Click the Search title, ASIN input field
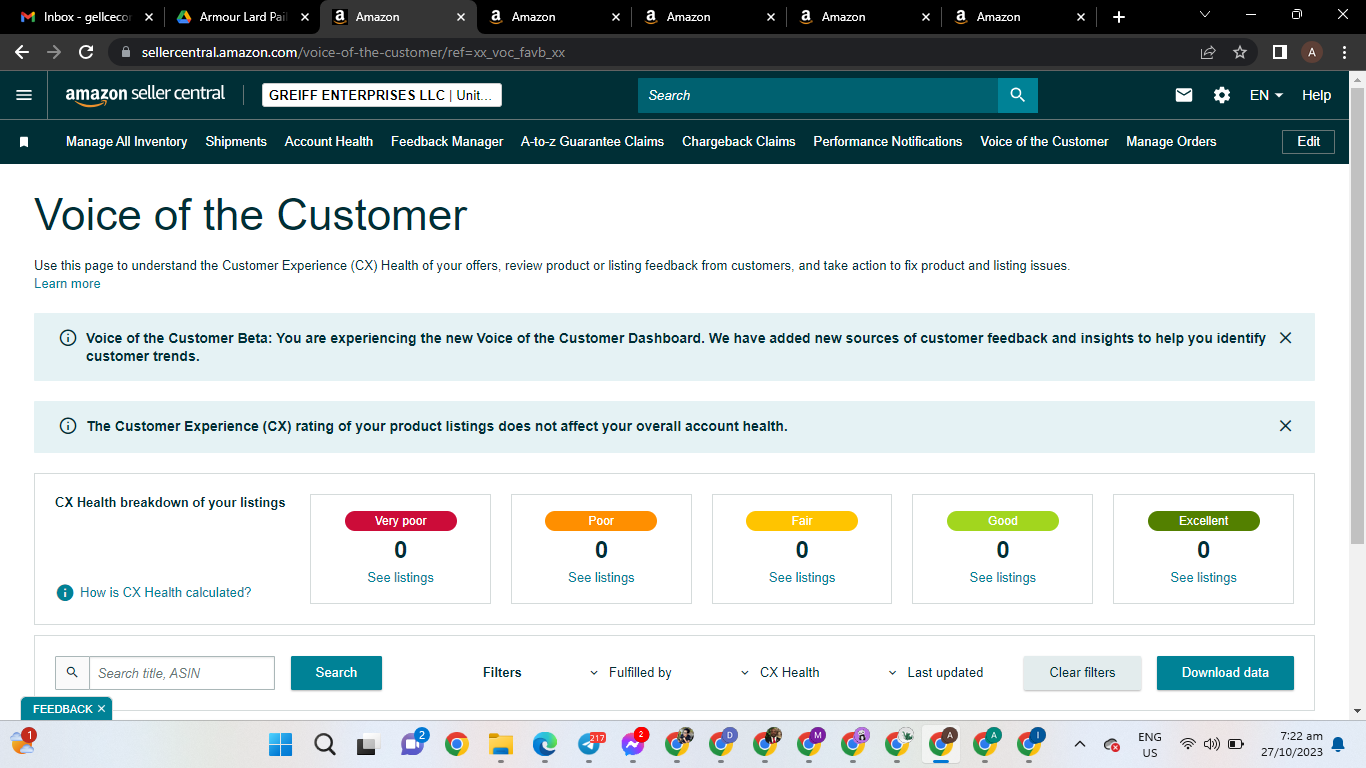 [x=182, y=673]
